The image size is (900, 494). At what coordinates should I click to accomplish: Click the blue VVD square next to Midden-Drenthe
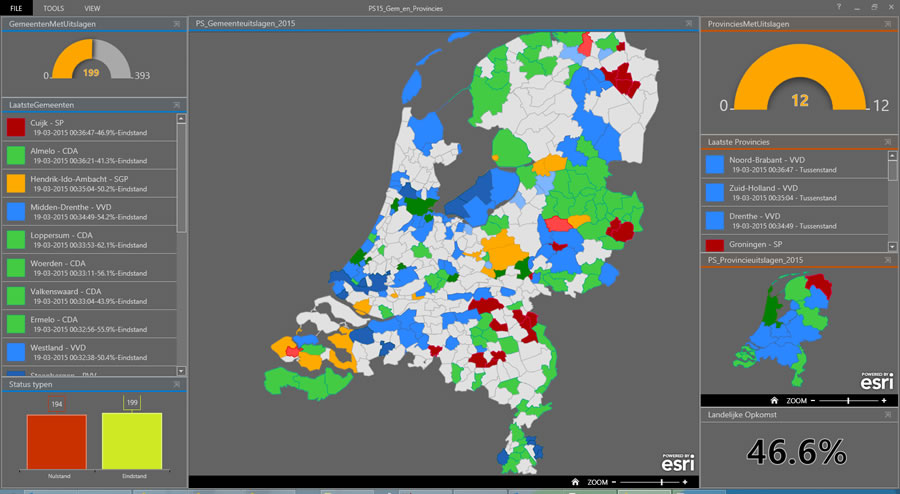(x=15, y=211)
